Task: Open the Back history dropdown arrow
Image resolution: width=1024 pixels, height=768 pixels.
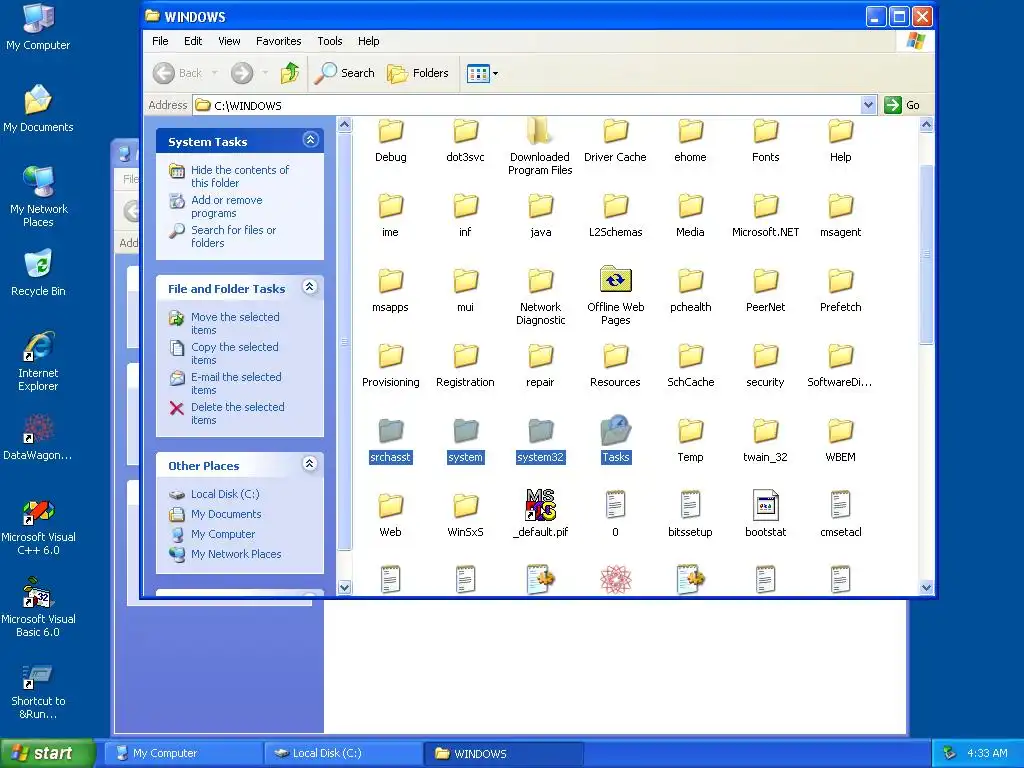Action: tap(214, 73)
